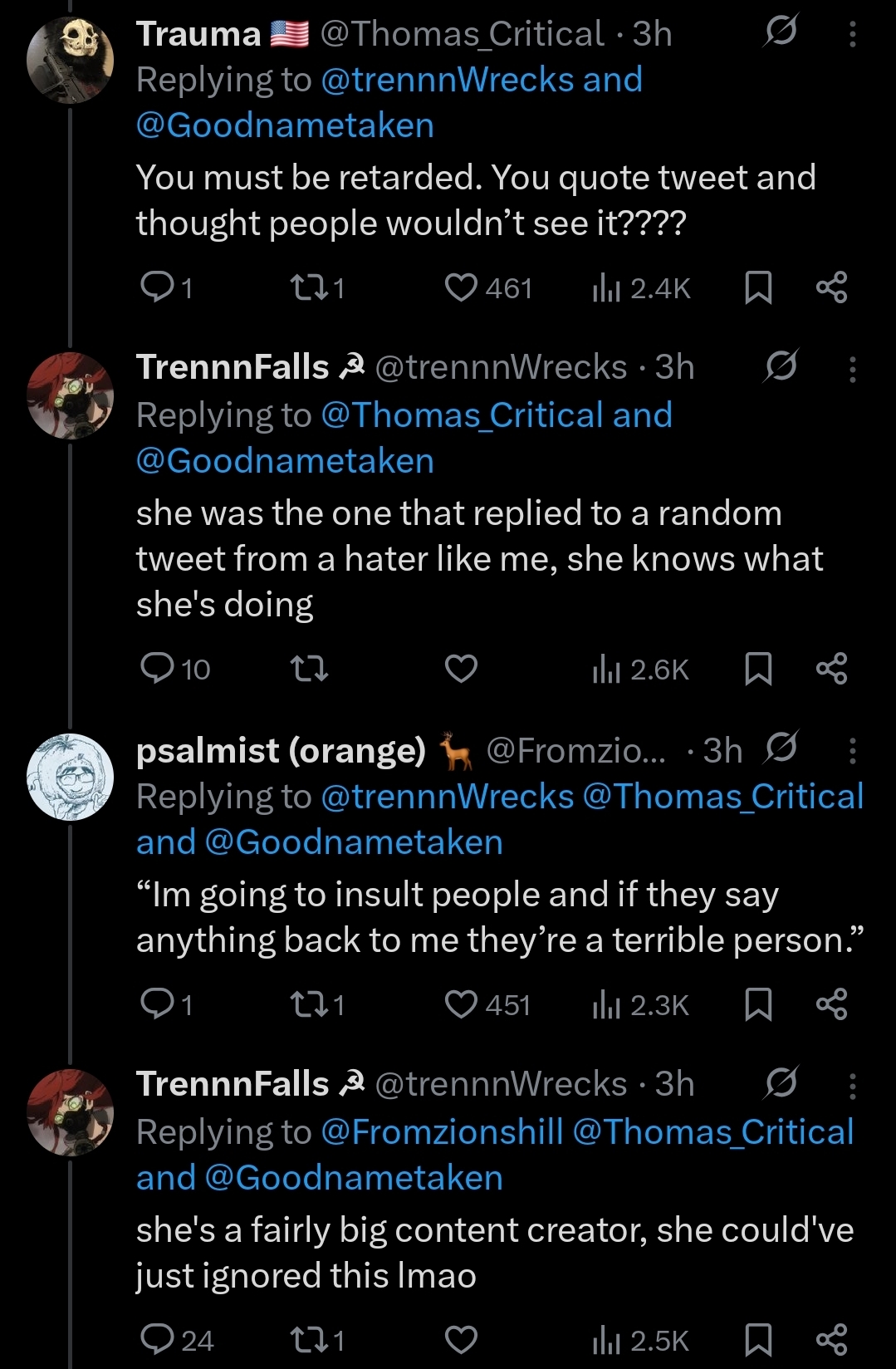View analytics of the 2.6K views tweet

click(640, 670)
